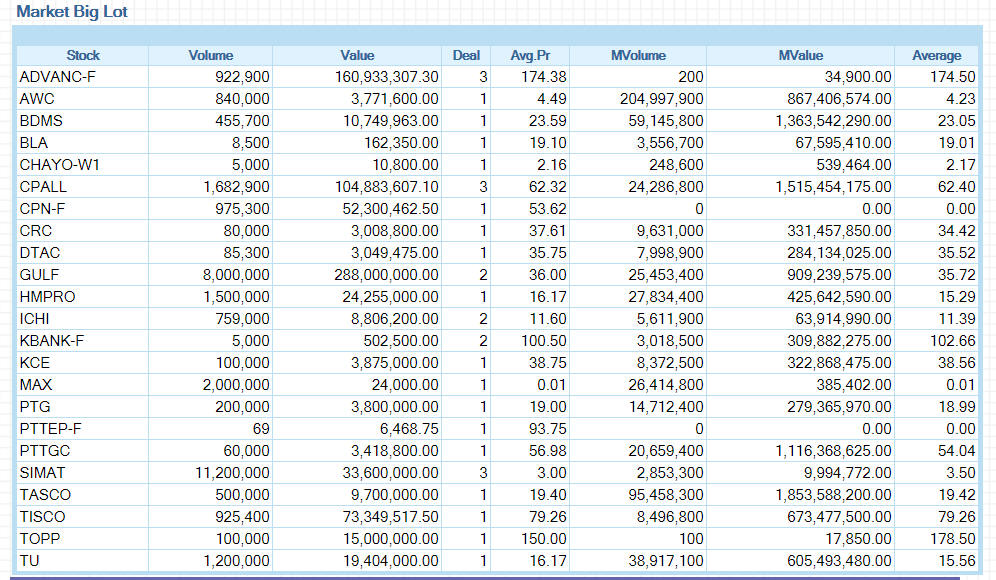
Task: Select the KBANK-F stock name
Action: [51, 341]
